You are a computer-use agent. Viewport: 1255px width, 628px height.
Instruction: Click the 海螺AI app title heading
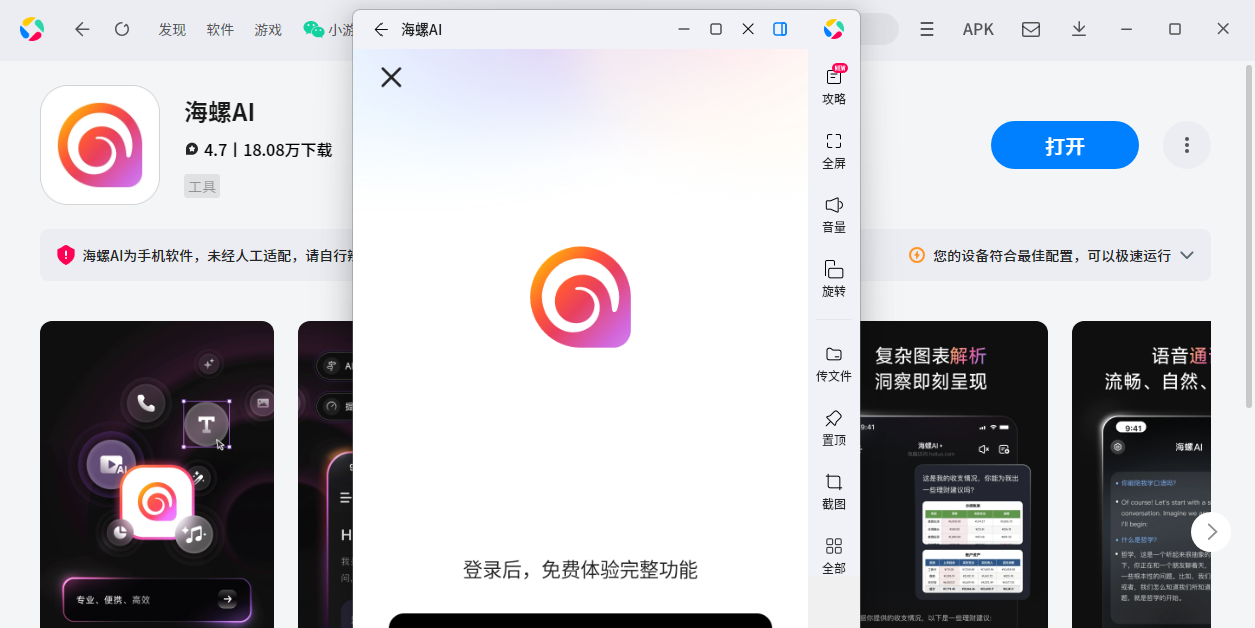pyautogui.click(x=219, y=112)
